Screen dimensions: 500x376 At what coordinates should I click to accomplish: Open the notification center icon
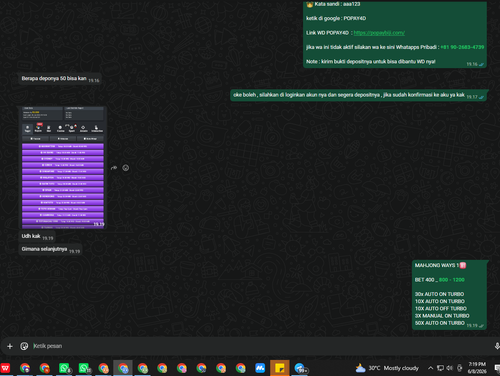497,368
